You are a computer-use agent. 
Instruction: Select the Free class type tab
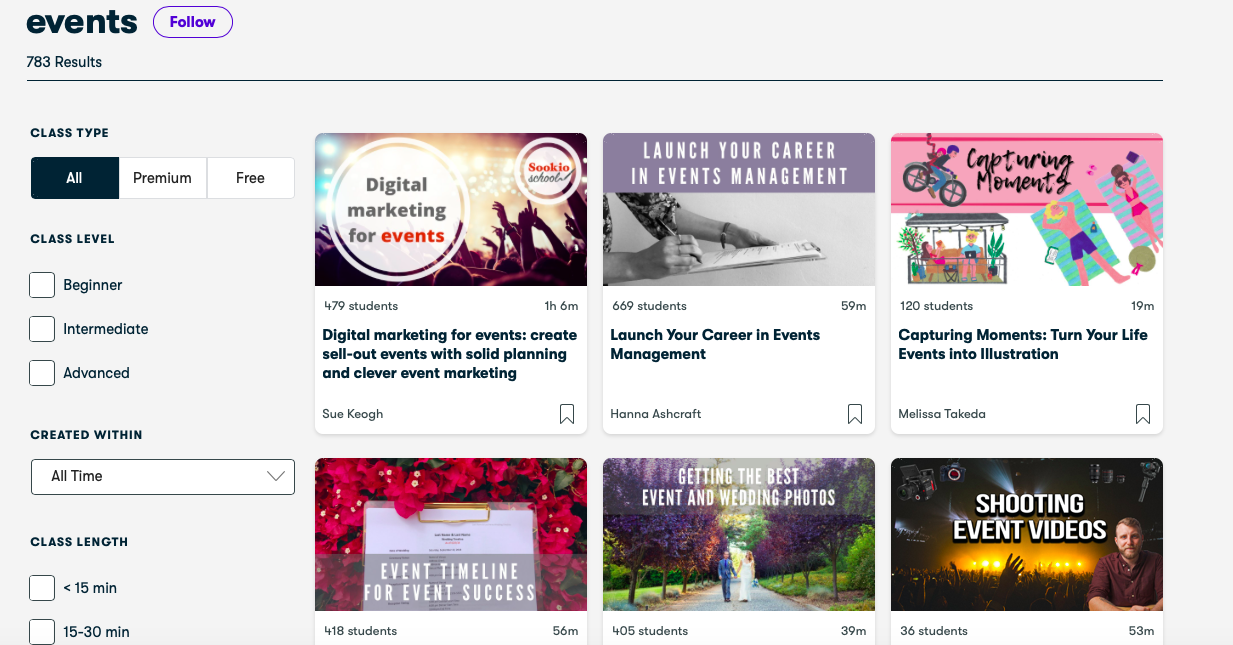point(250,178)
